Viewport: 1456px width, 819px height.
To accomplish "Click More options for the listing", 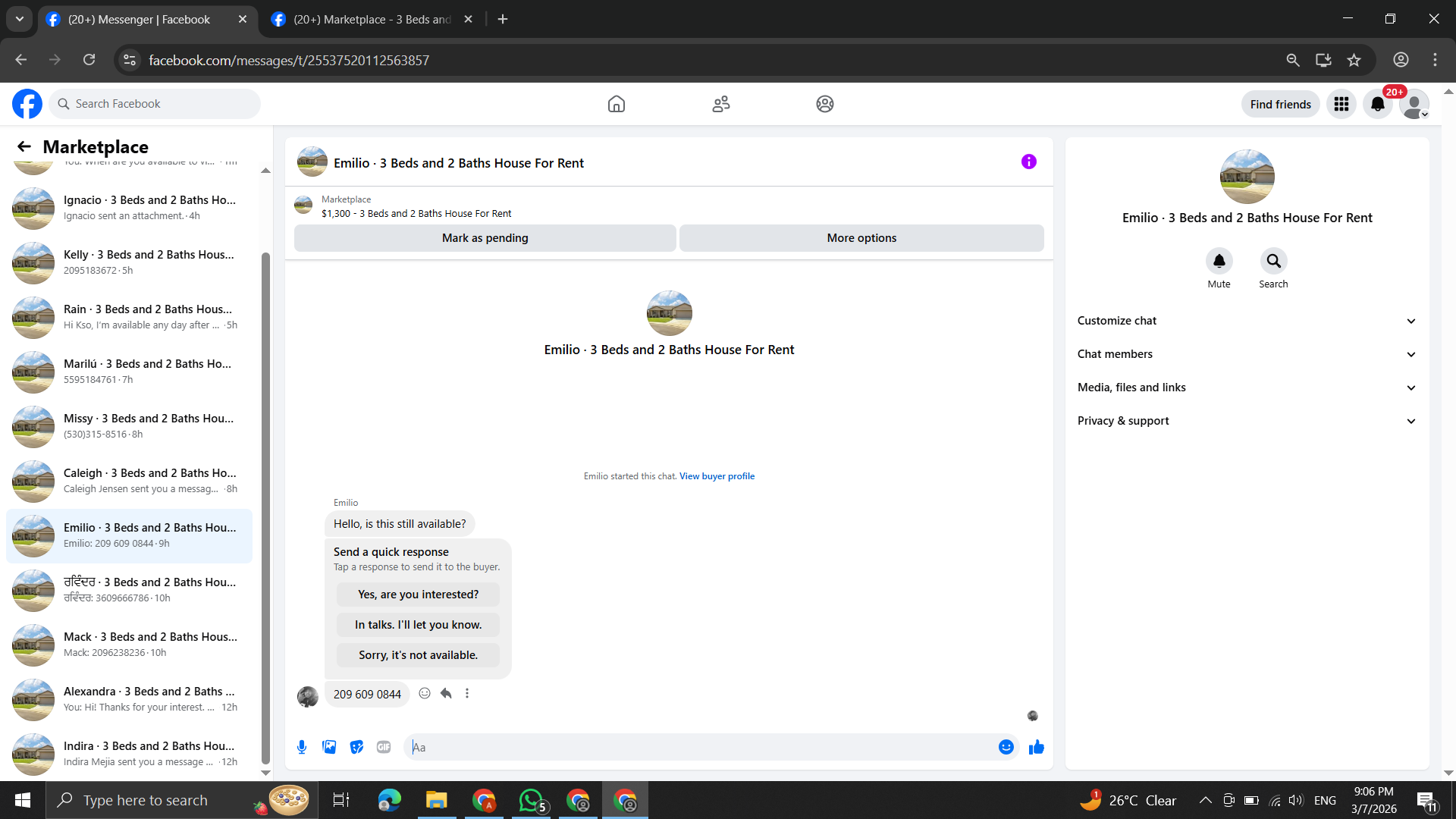I will coord(861,238).
